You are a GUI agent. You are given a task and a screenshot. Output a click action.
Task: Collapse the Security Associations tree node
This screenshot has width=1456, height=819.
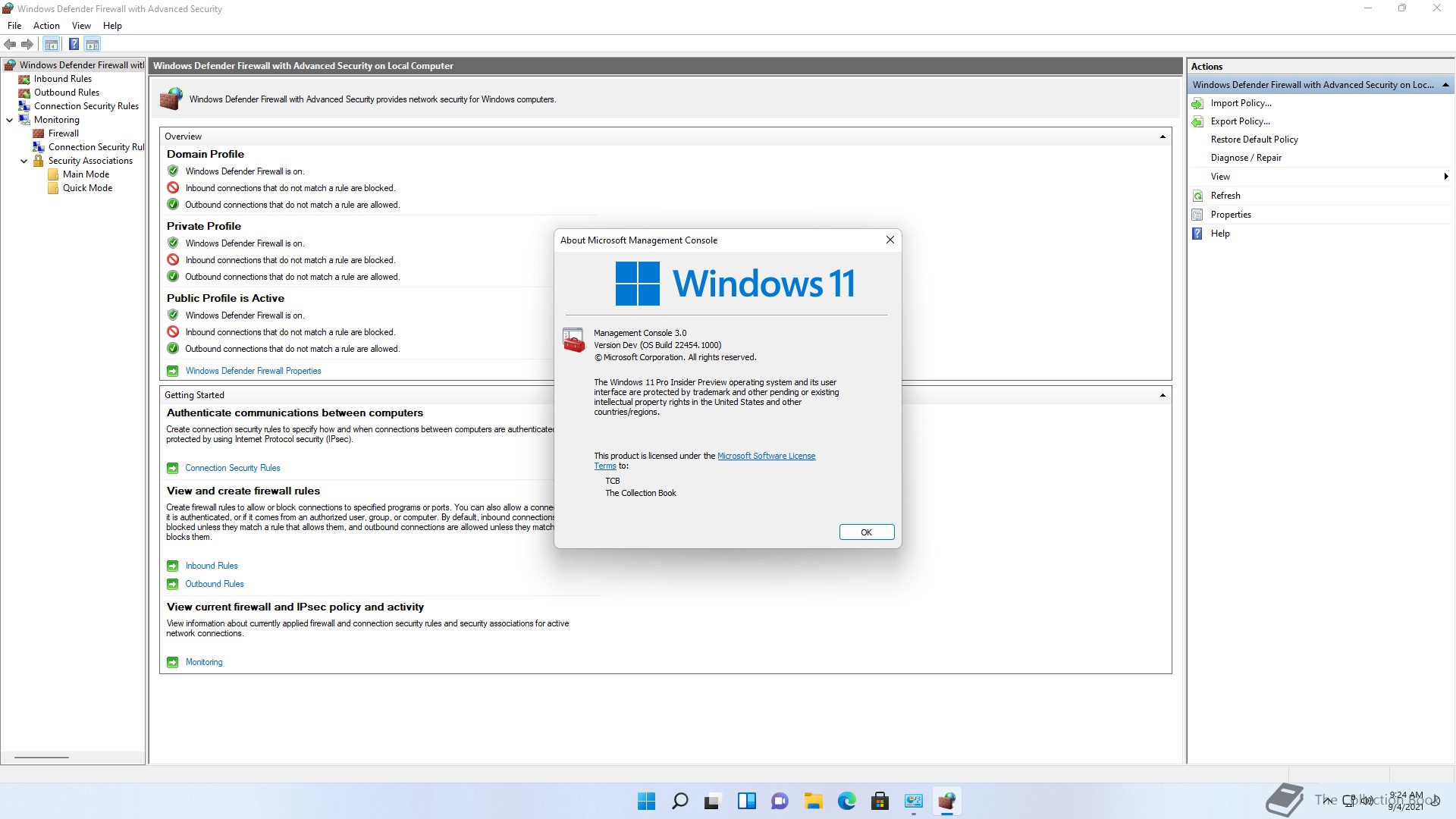point(24,161)
